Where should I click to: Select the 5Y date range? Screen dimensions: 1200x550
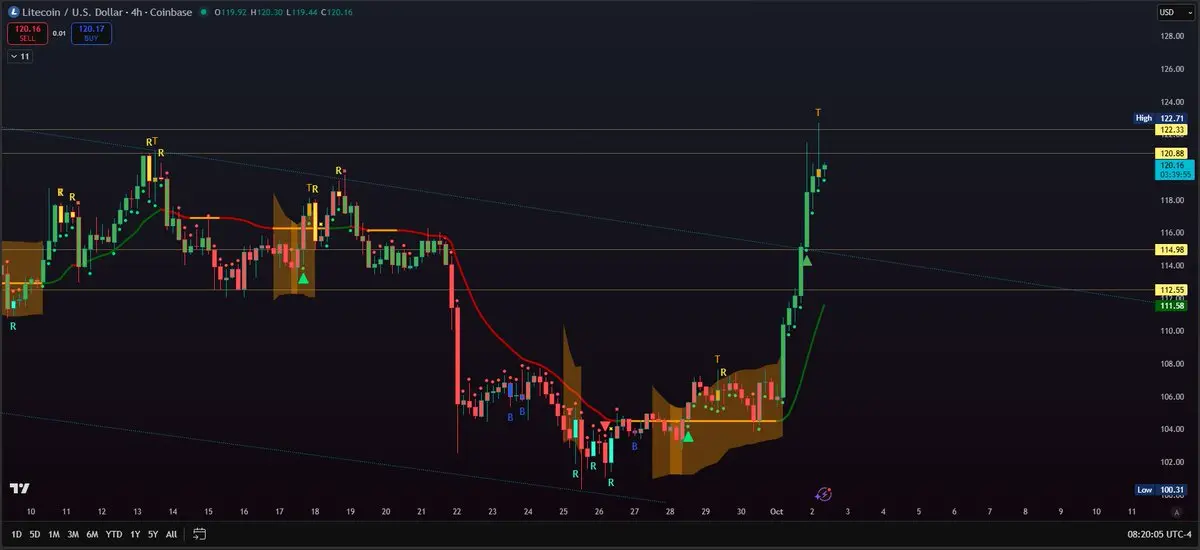tap(153, 533)
